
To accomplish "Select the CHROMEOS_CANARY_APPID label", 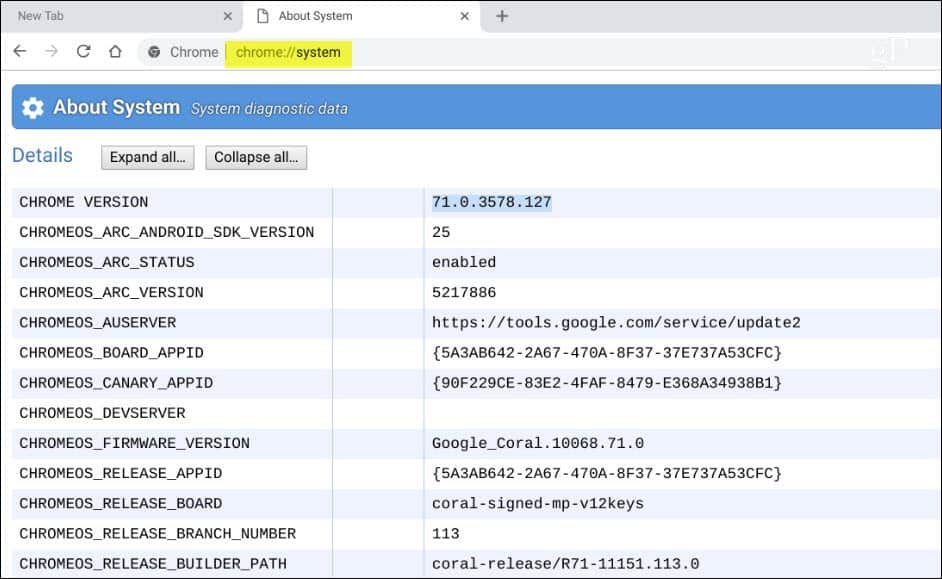I will [116, 383].
